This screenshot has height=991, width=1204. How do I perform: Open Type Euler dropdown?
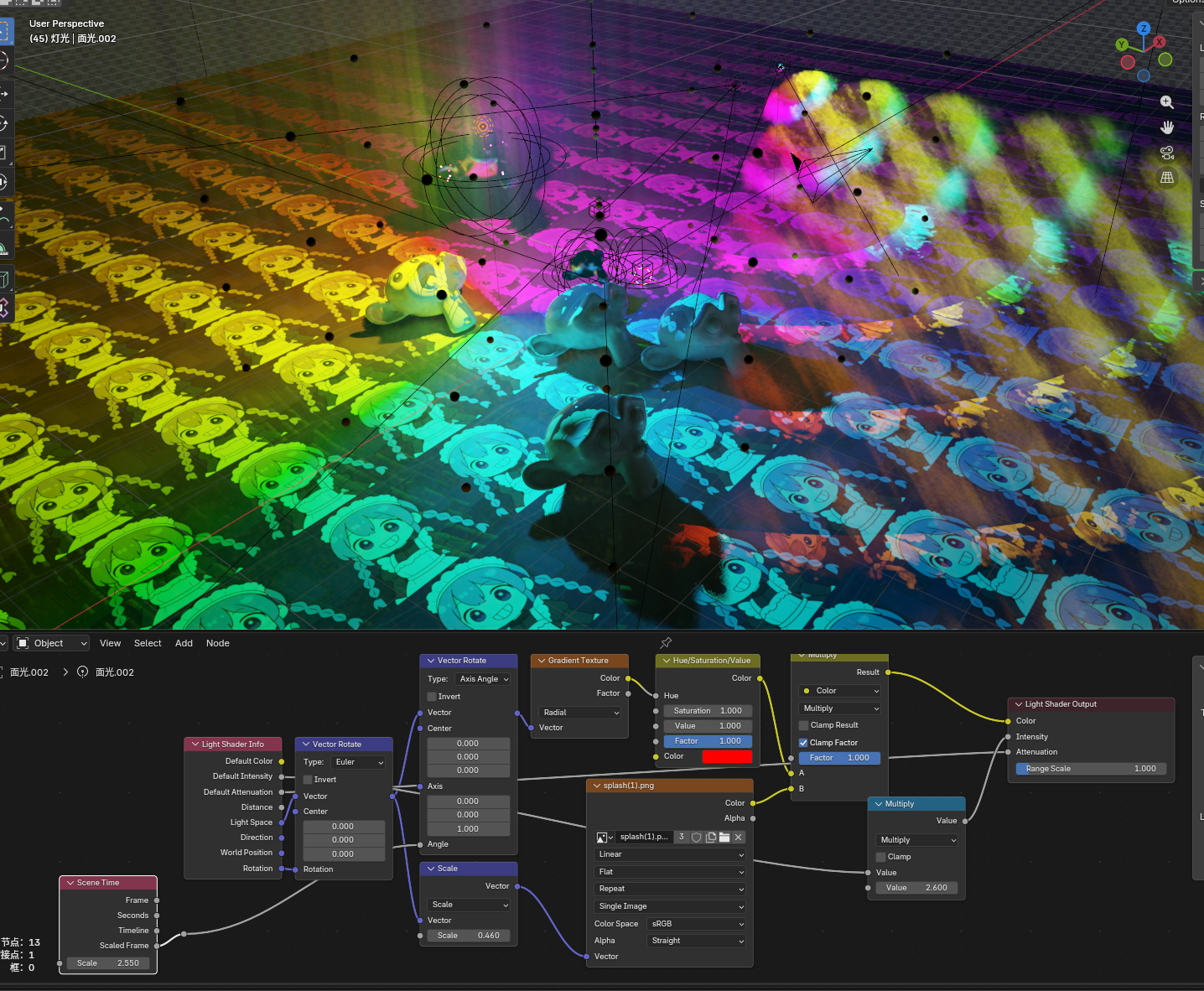tap(358, 762)
